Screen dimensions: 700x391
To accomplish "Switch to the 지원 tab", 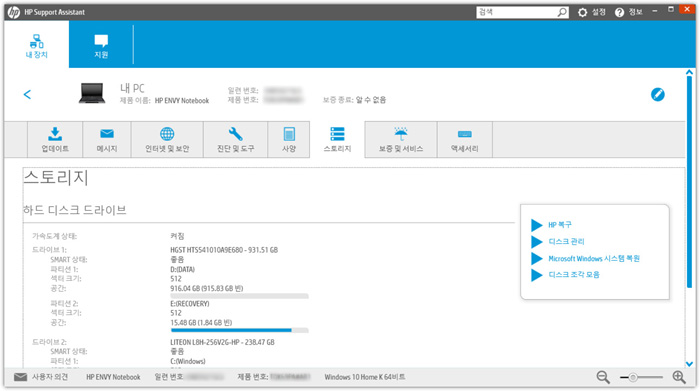I will point(101,46).
